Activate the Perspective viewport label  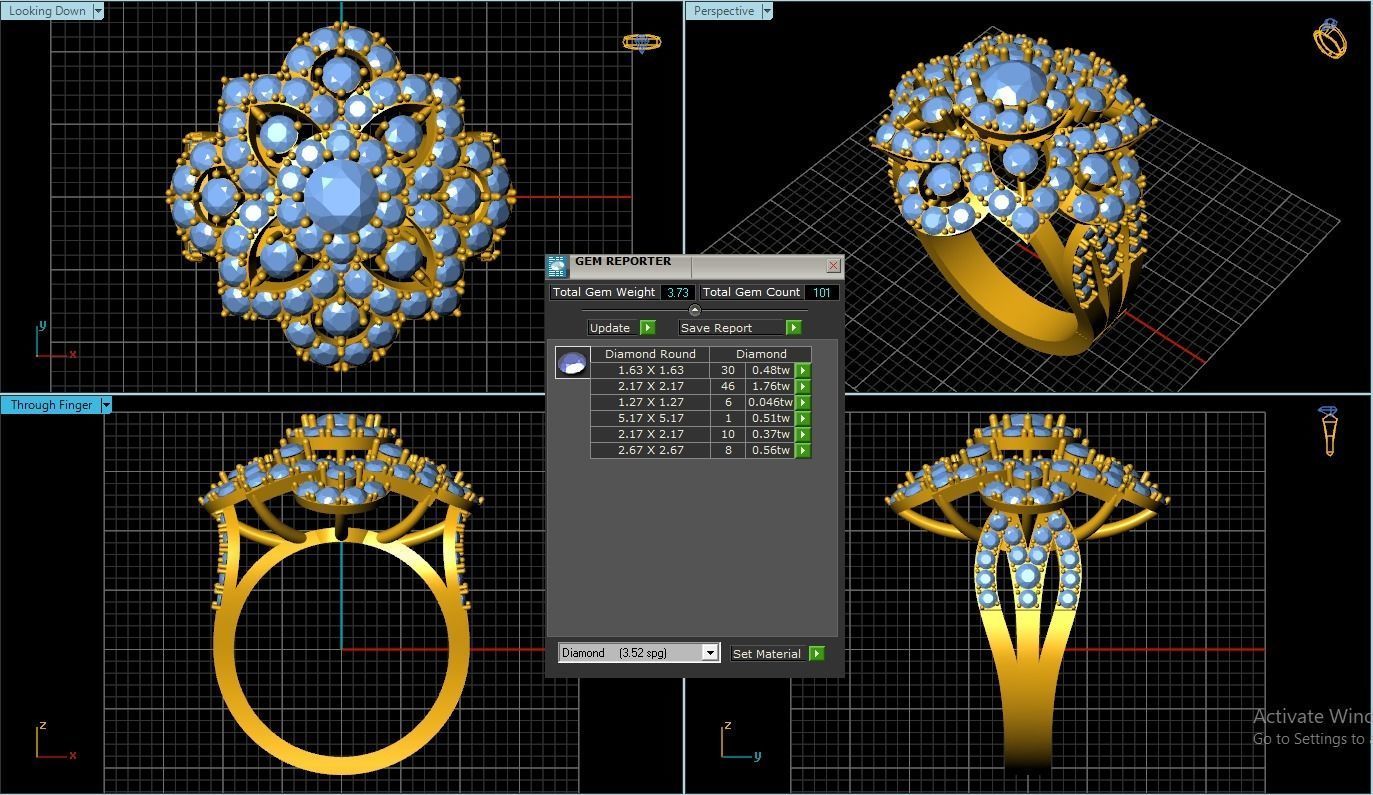724,11
